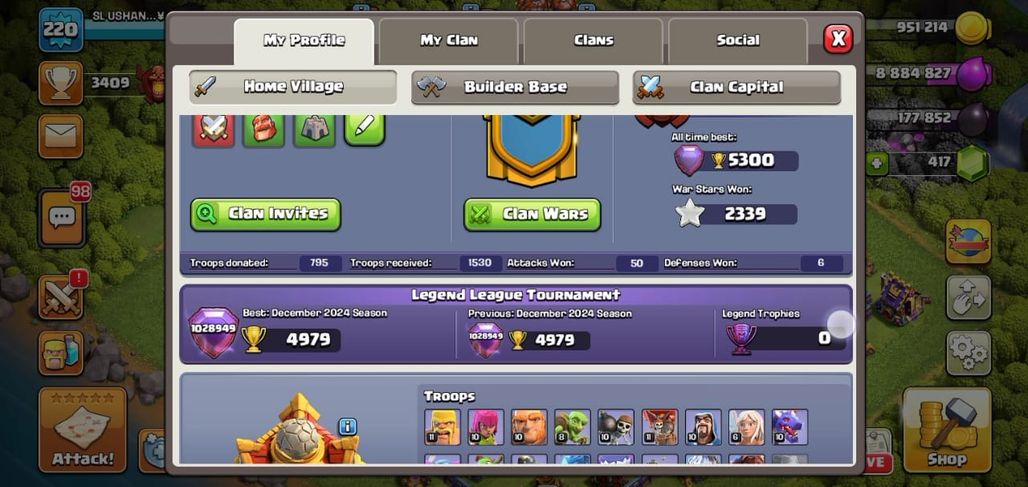This screenshot has height=487, width=1028.
Task: Open the mail inbox icon
Action: (x=60, y=136)
